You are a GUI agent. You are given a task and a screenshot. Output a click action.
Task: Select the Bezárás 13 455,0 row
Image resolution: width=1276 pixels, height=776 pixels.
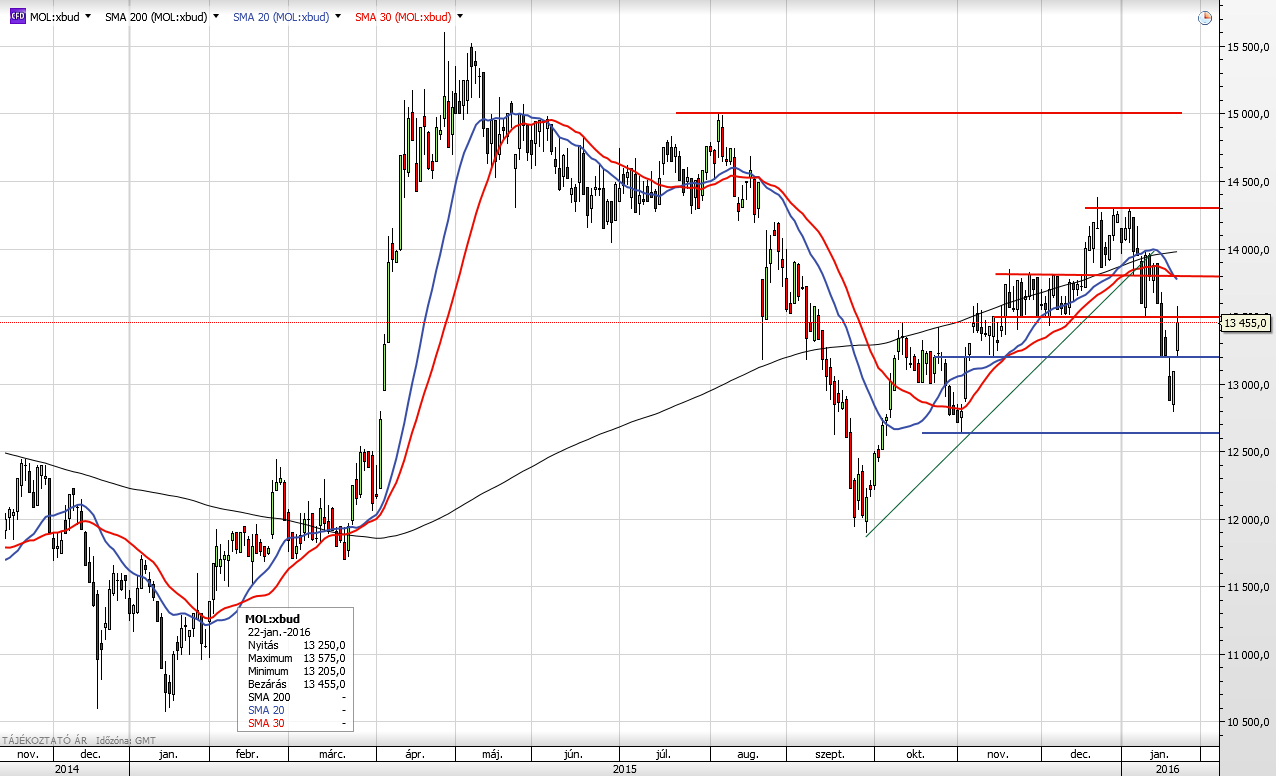(296, 684)
